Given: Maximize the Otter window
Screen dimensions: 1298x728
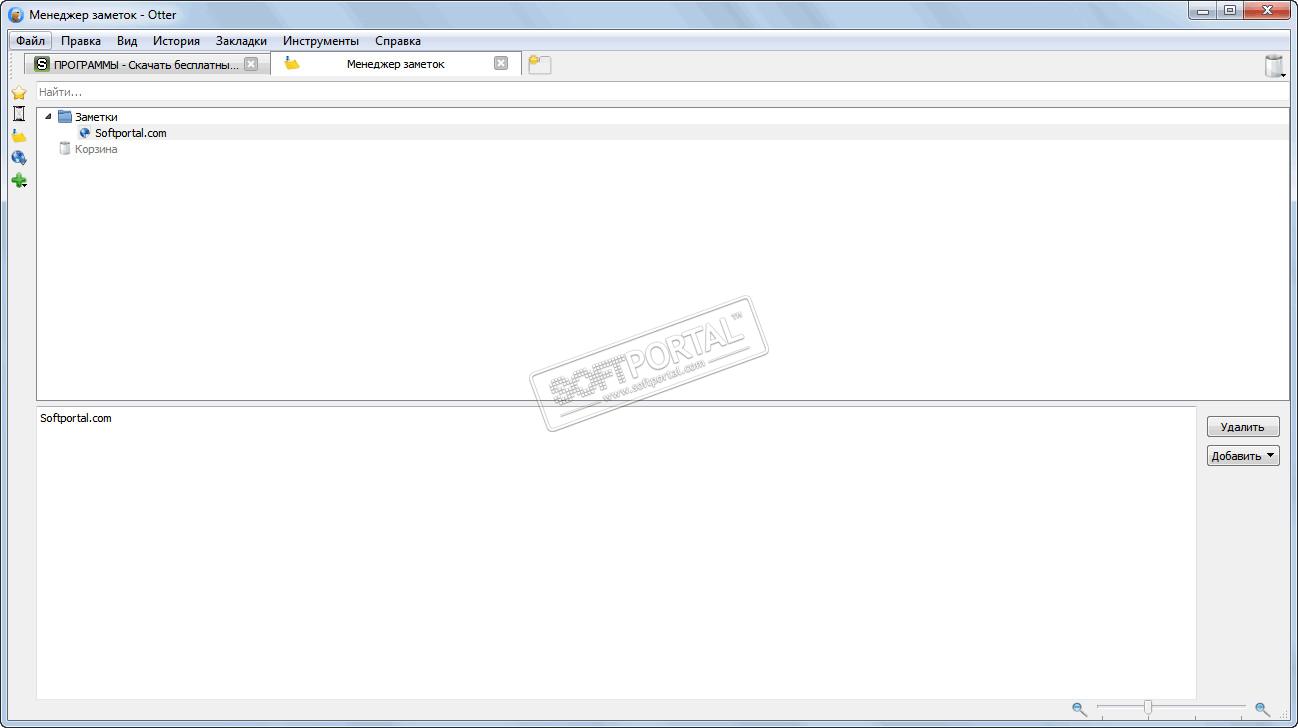Looking at the screenshot, I should (1229, 11).
